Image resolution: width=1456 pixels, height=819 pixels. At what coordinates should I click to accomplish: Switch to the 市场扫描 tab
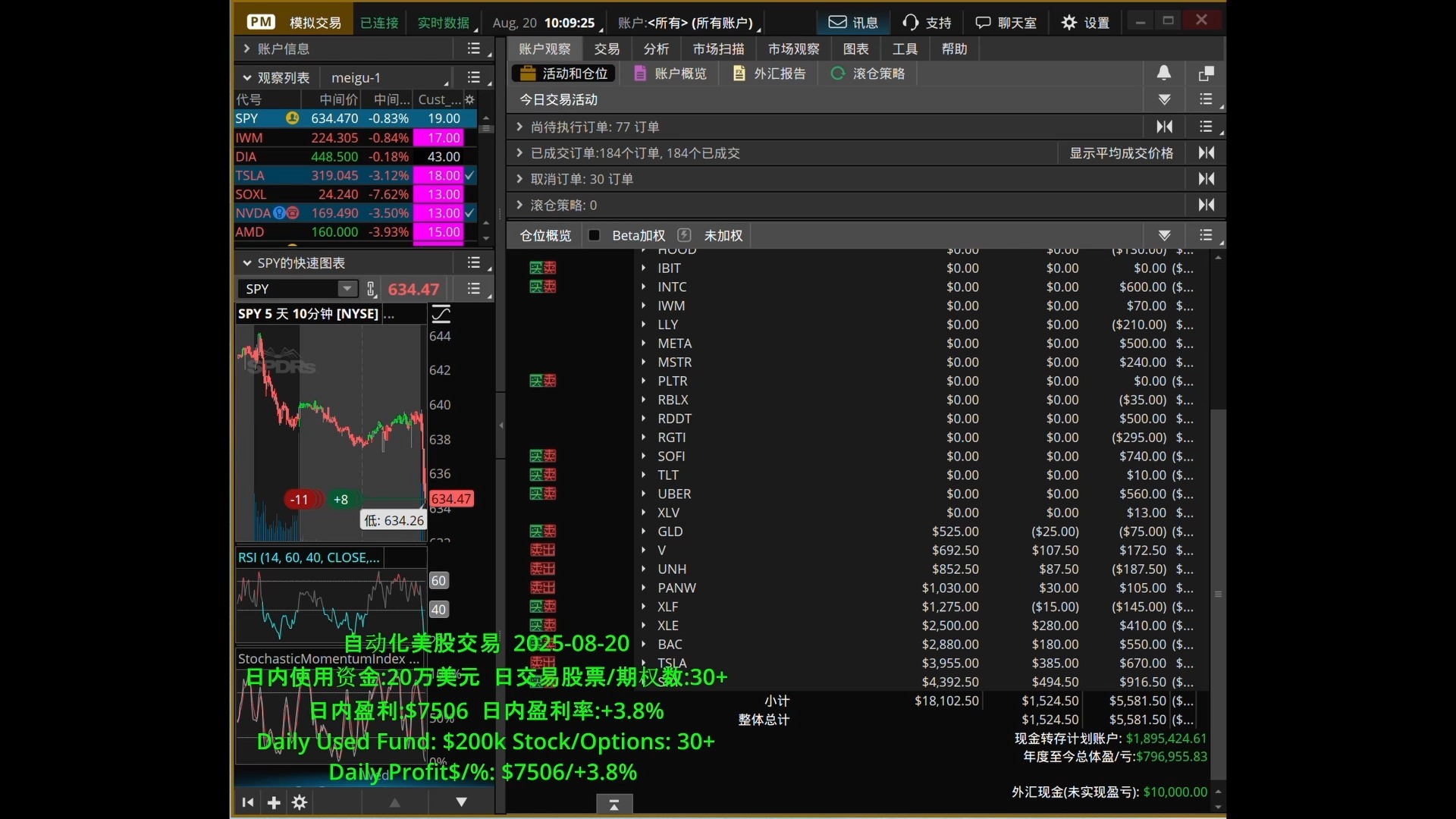click(718, 49)
